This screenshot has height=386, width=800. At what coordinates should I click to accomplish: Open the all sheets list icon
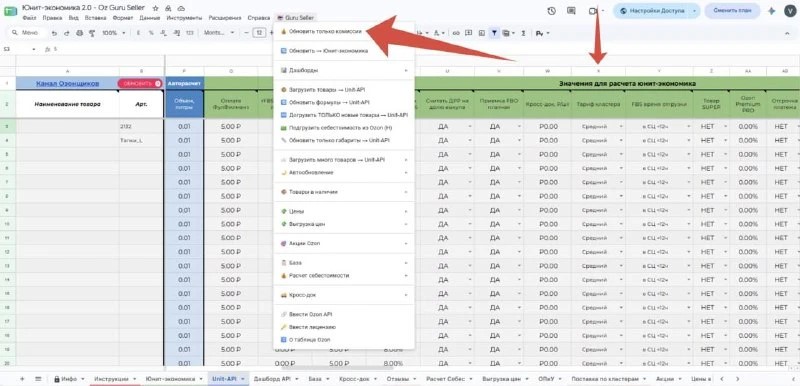coord(38,379)
